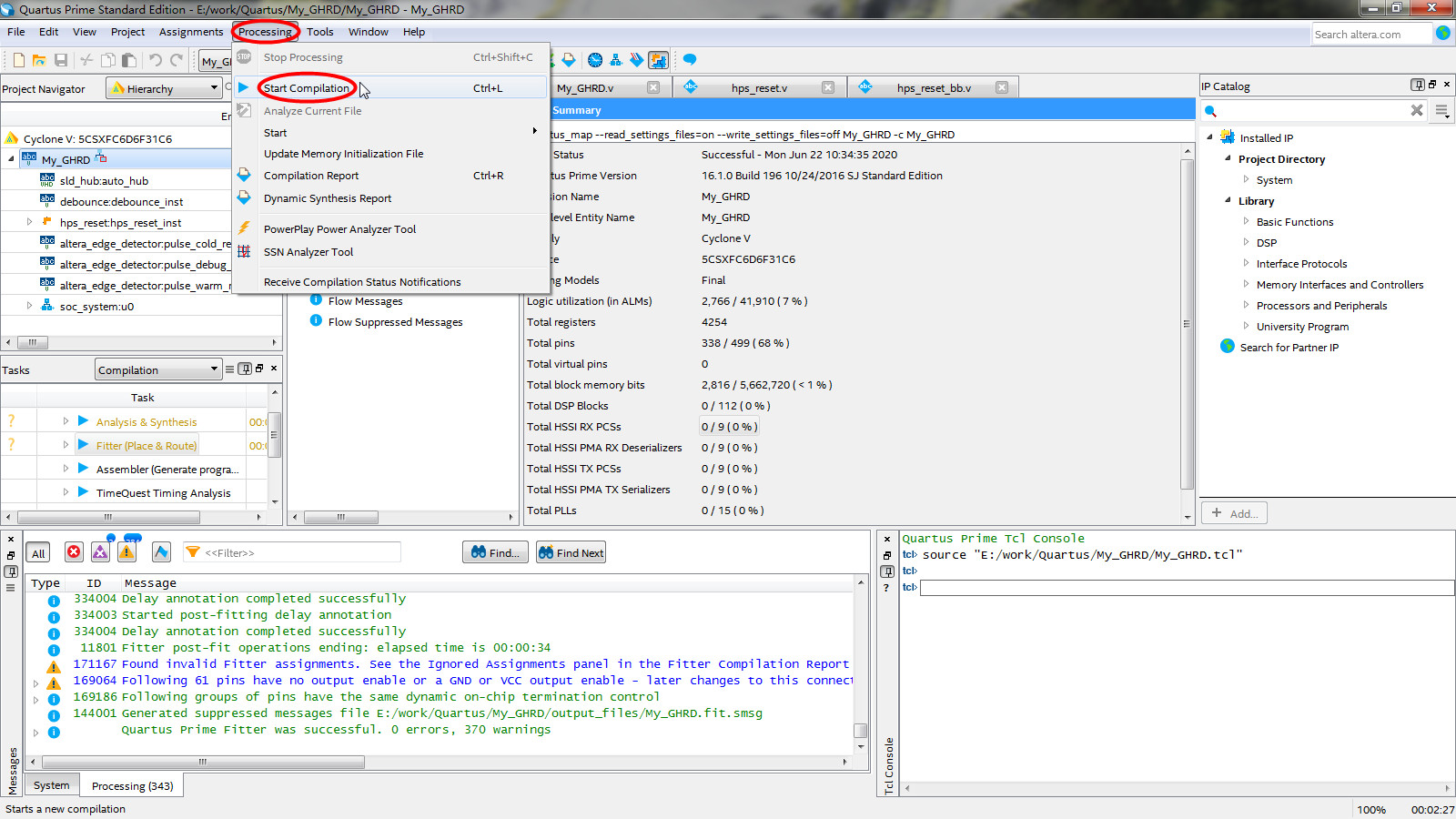Open the Programmer icon in toolbar

click(x=637, y=60)
